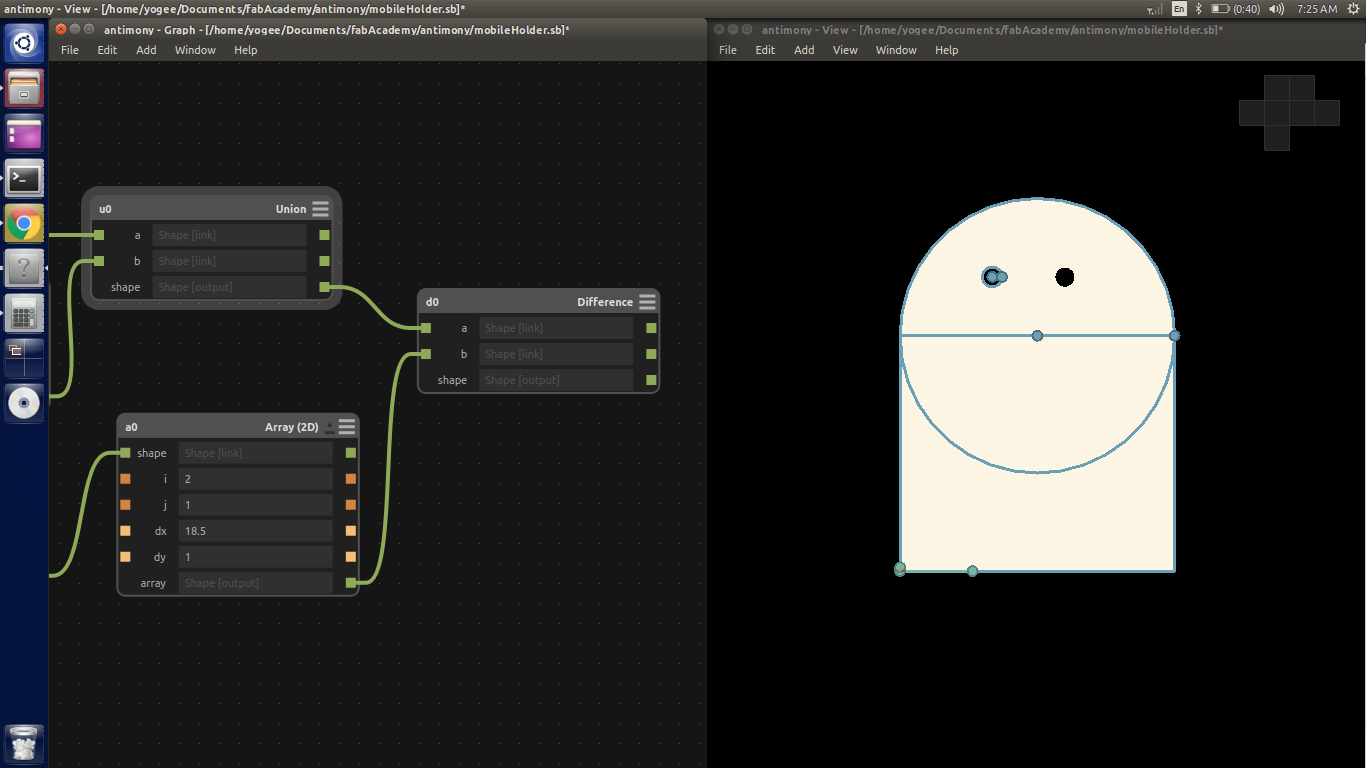
Task: Click the orange i port on the a0 node
Action: pyautogui.click(x=125, y=478)
